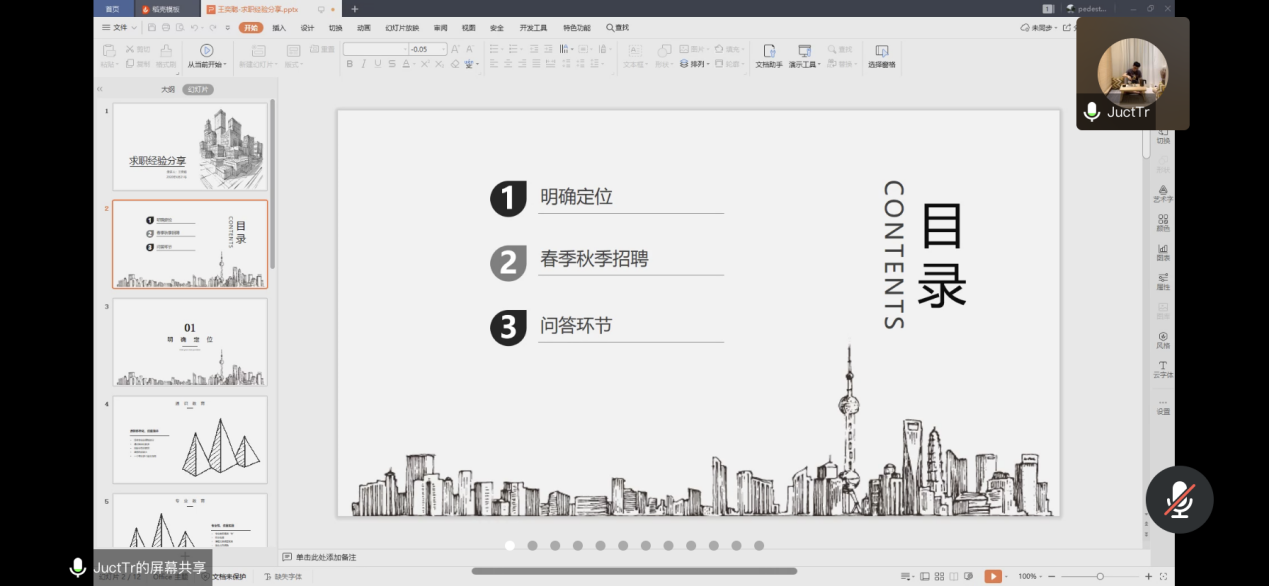Screen dimensions: 1269x586
Task: Toggle the 幻灯片 thumbnail view in slide panel
Action: [x=198, y=89]
